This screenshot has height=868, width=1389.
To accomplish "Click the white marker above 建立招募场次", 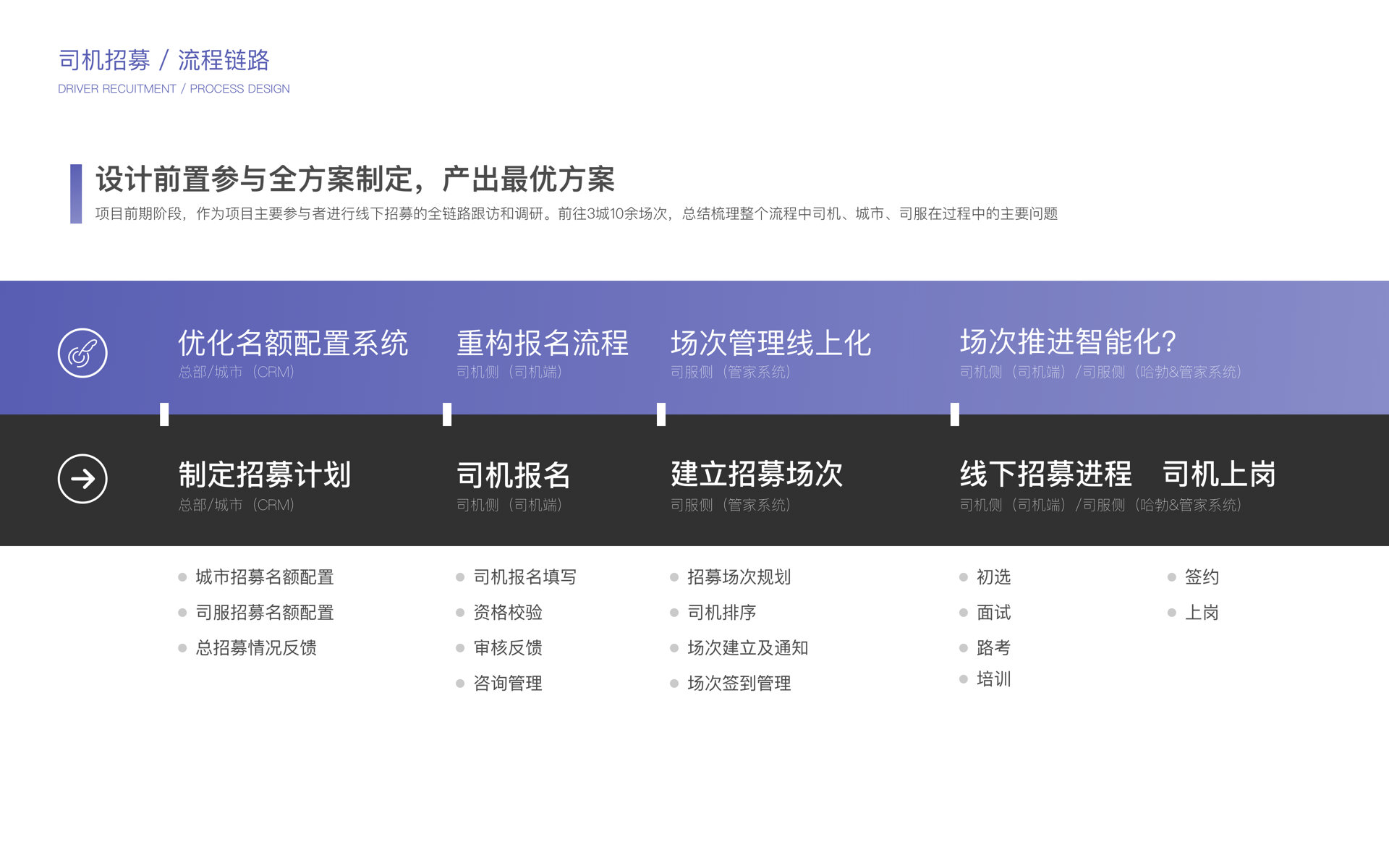I will point(660,414).
